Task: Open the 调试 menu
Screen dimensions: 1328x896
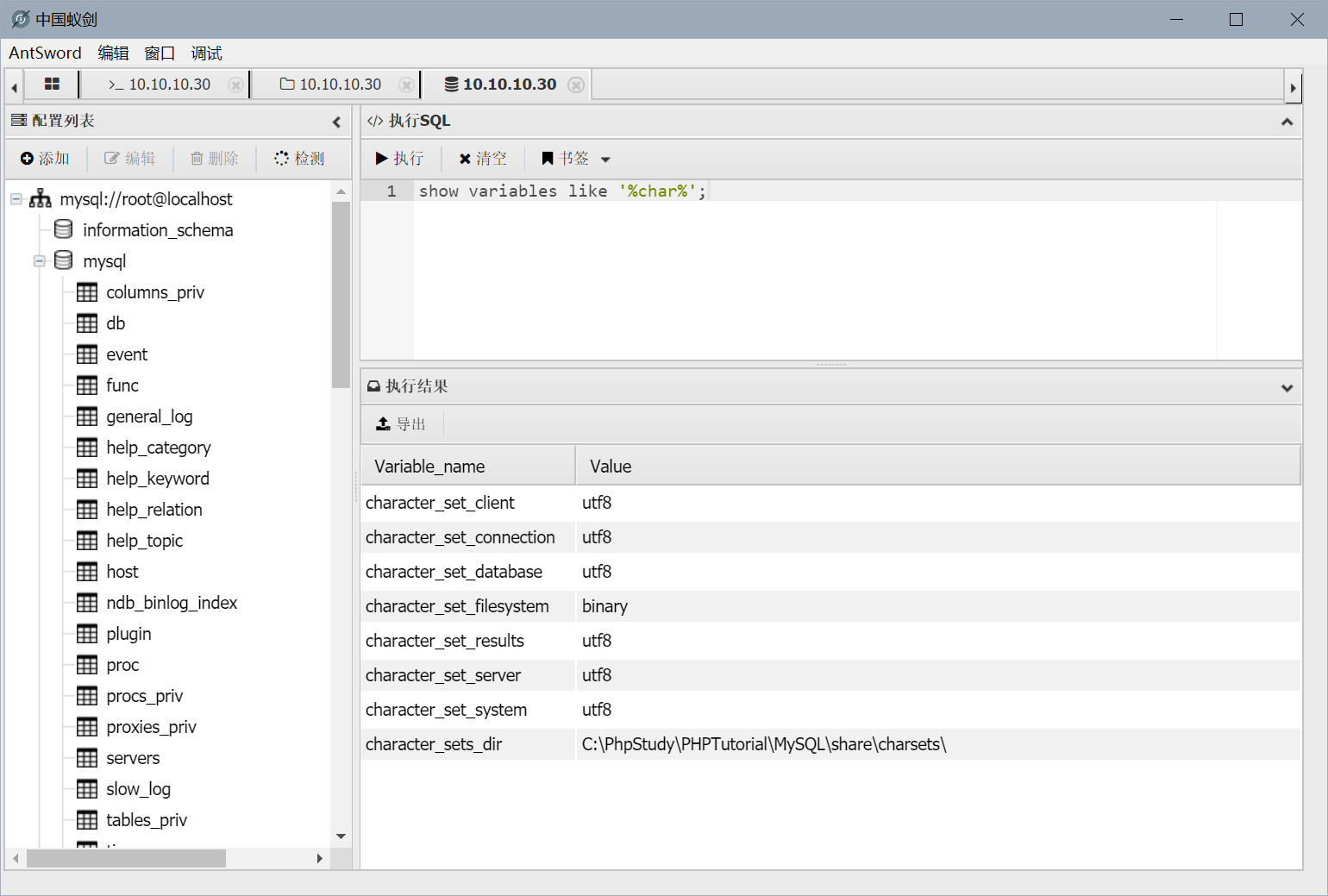Action: (x=206, y=53)
